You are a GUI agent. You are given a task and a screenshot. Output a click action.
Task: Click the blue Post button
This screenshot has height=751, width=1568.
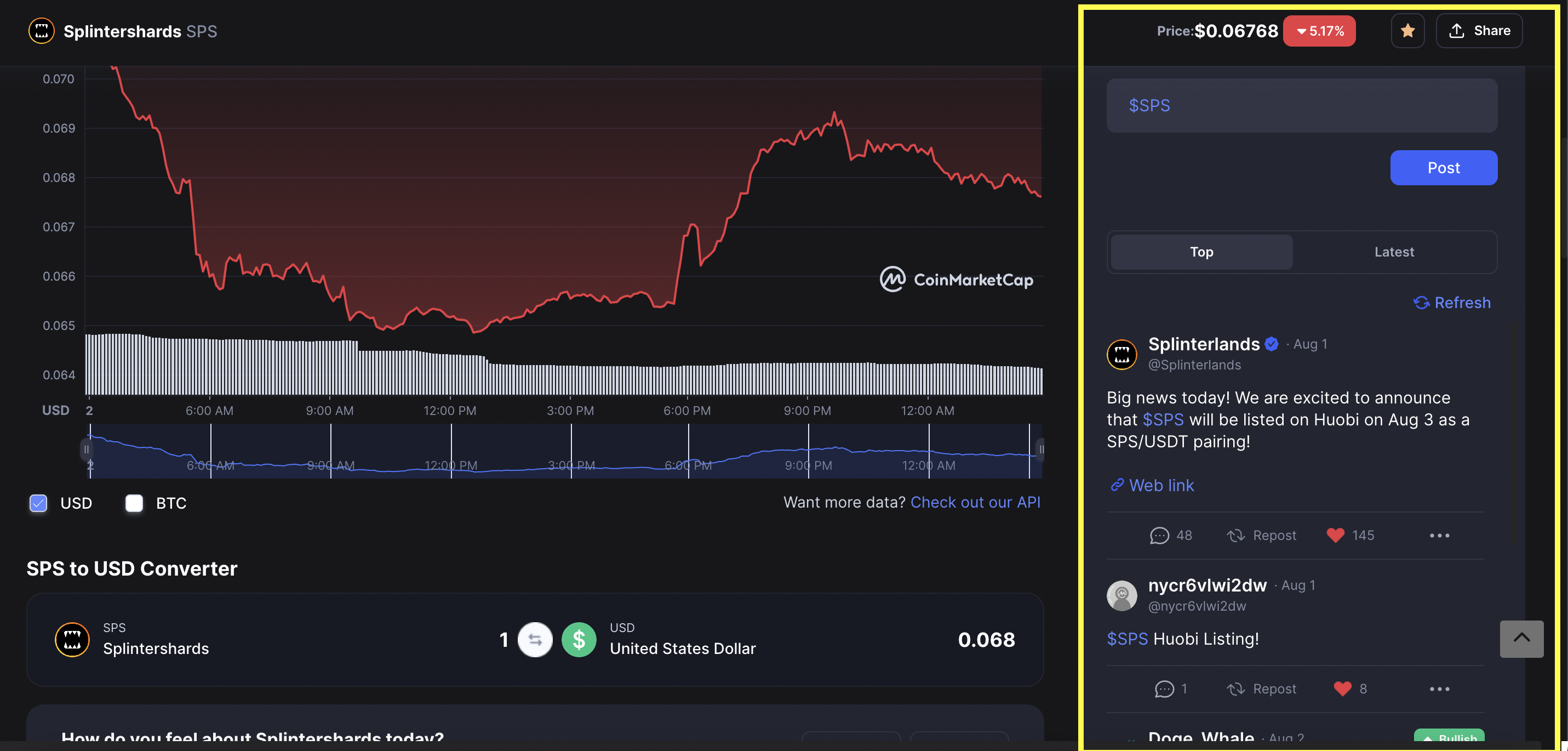1443,168
